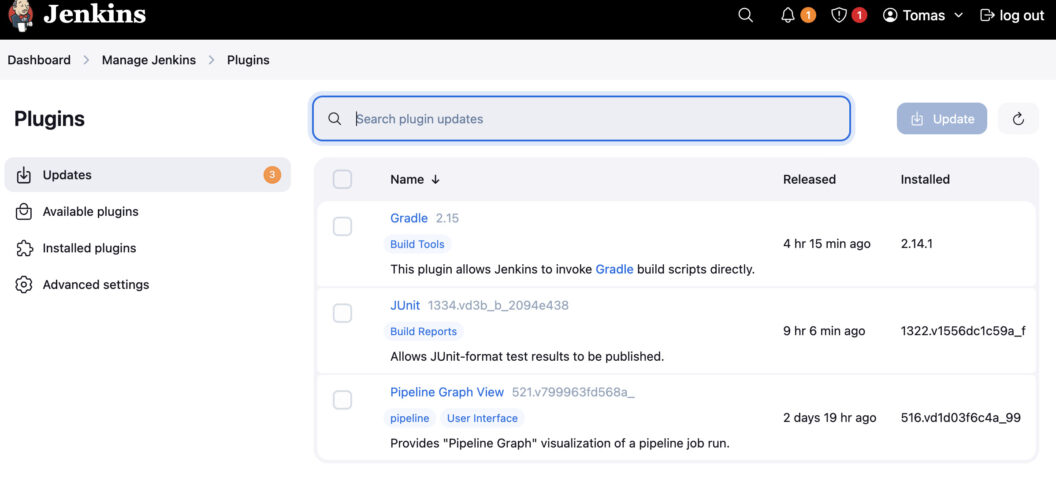Open the Gradle plugin link
The image size is (1056, 488).
tap(409, 218)
